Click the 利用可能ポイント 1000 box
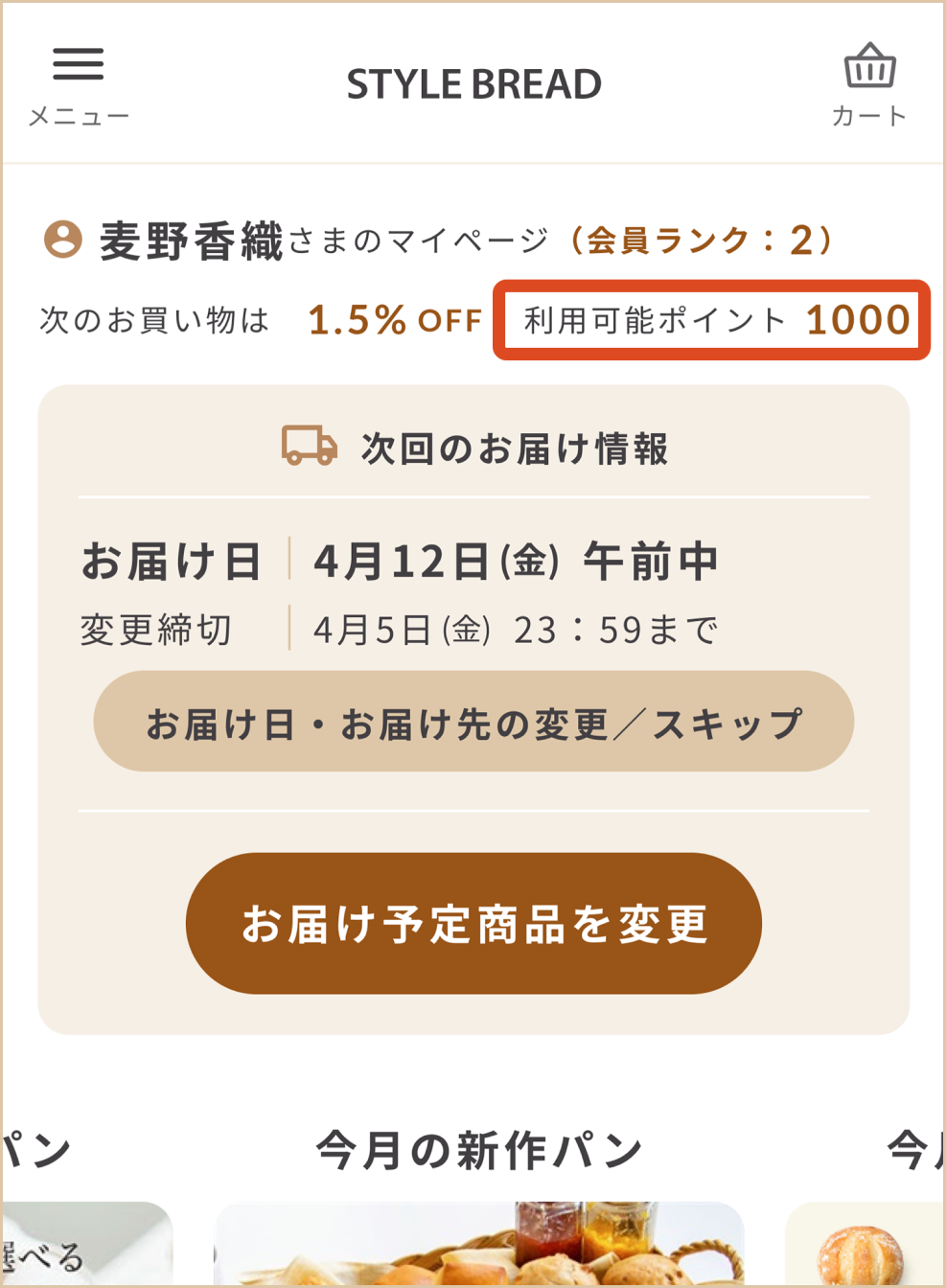This screenshot has height=1288, width=946. point(712,320)
